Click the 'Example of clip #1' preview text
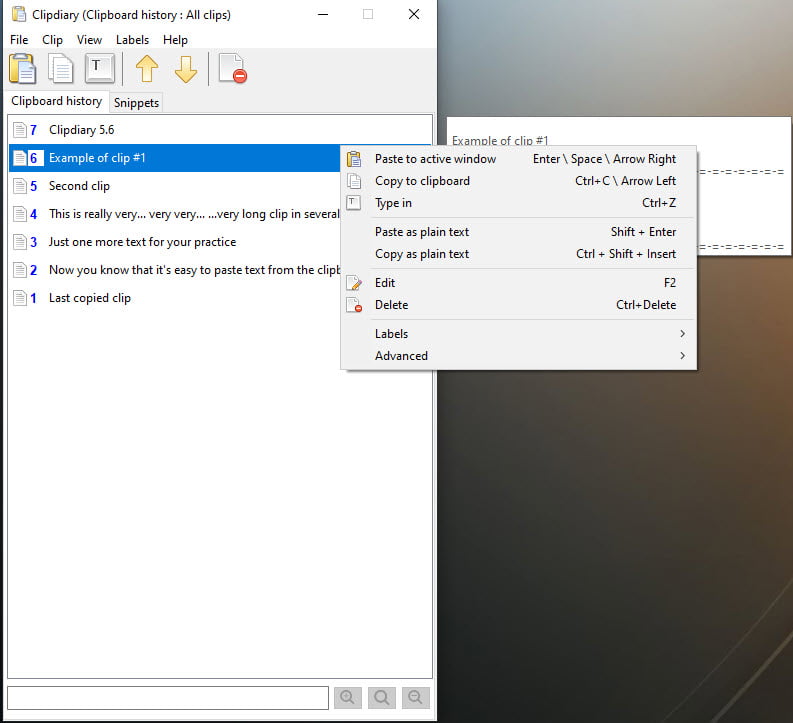 click(x=500, y=140)
